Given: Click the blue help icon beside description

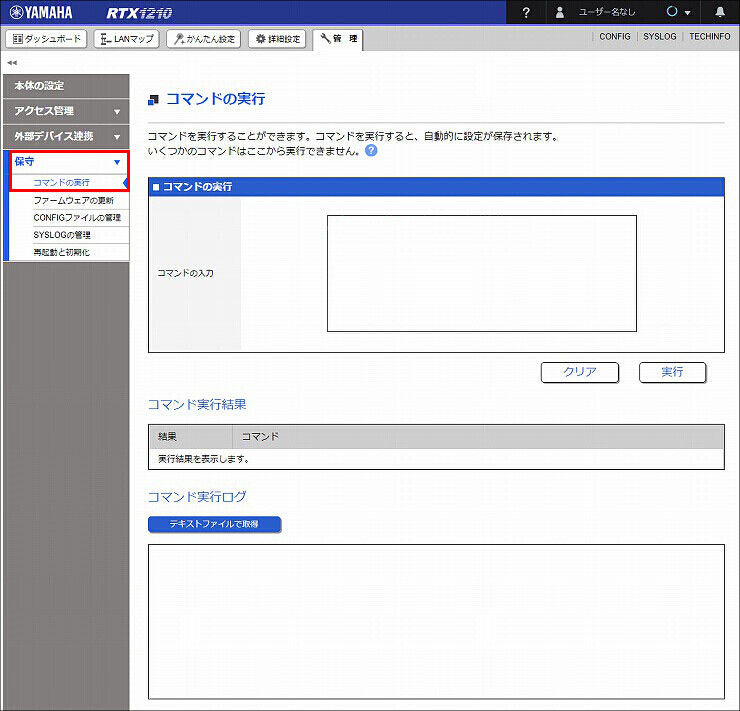Looking at the screenshot, I should [371, 151].
